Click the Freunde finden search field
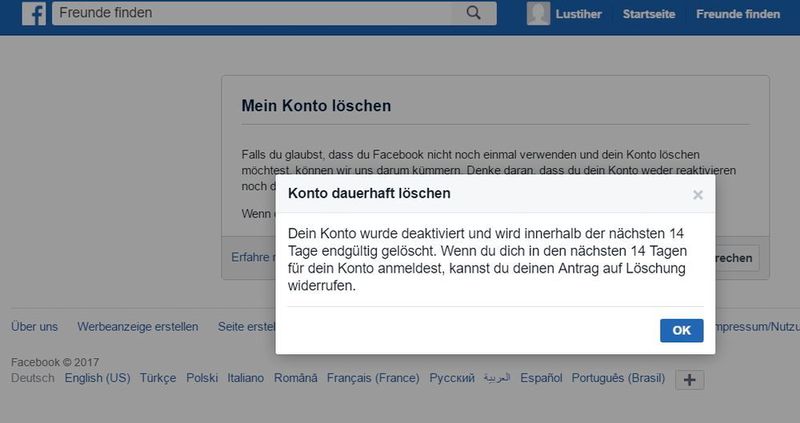The width and height of the screenshot is (800, 423). pyautogui.click(x=274, y=13)
